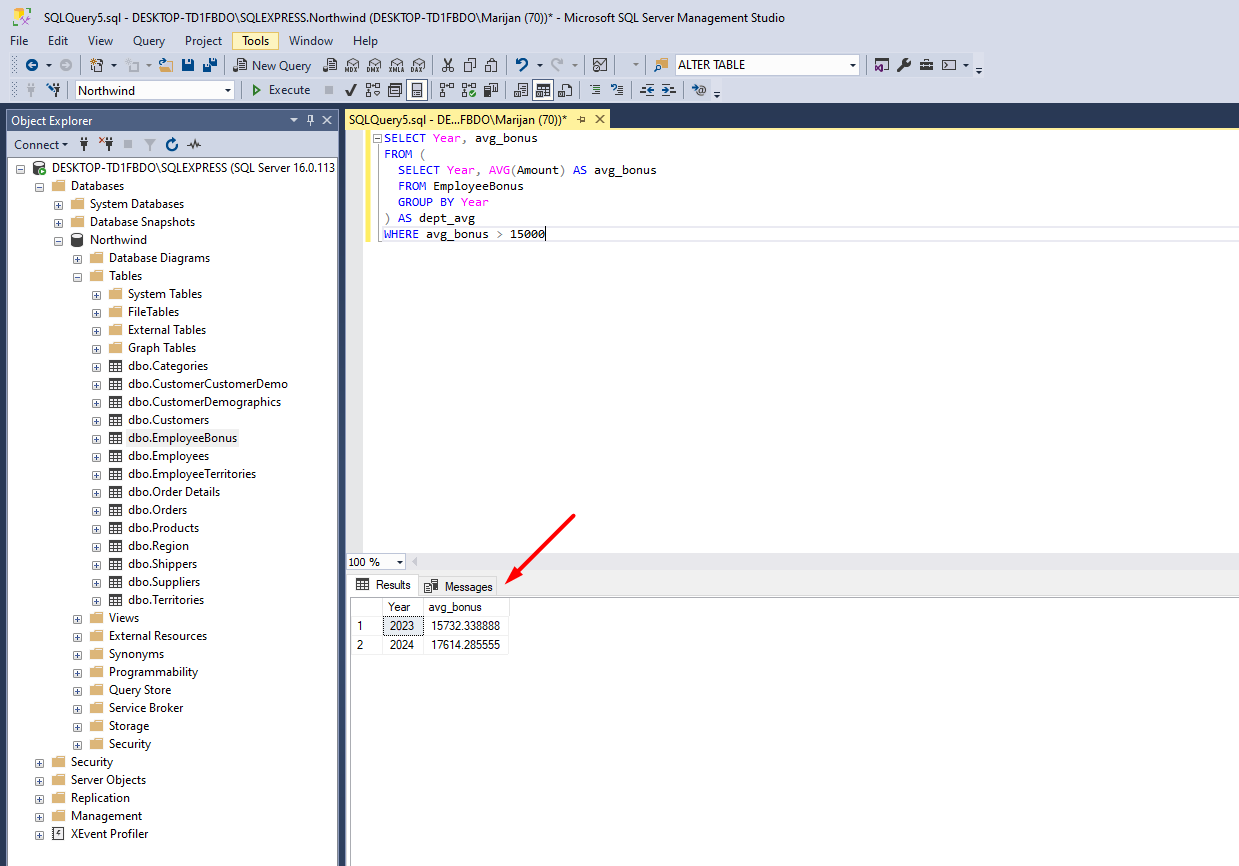The width and height of the screenshot is (1239, 866).
Task: Click the Save All icon
Action: 210,65
